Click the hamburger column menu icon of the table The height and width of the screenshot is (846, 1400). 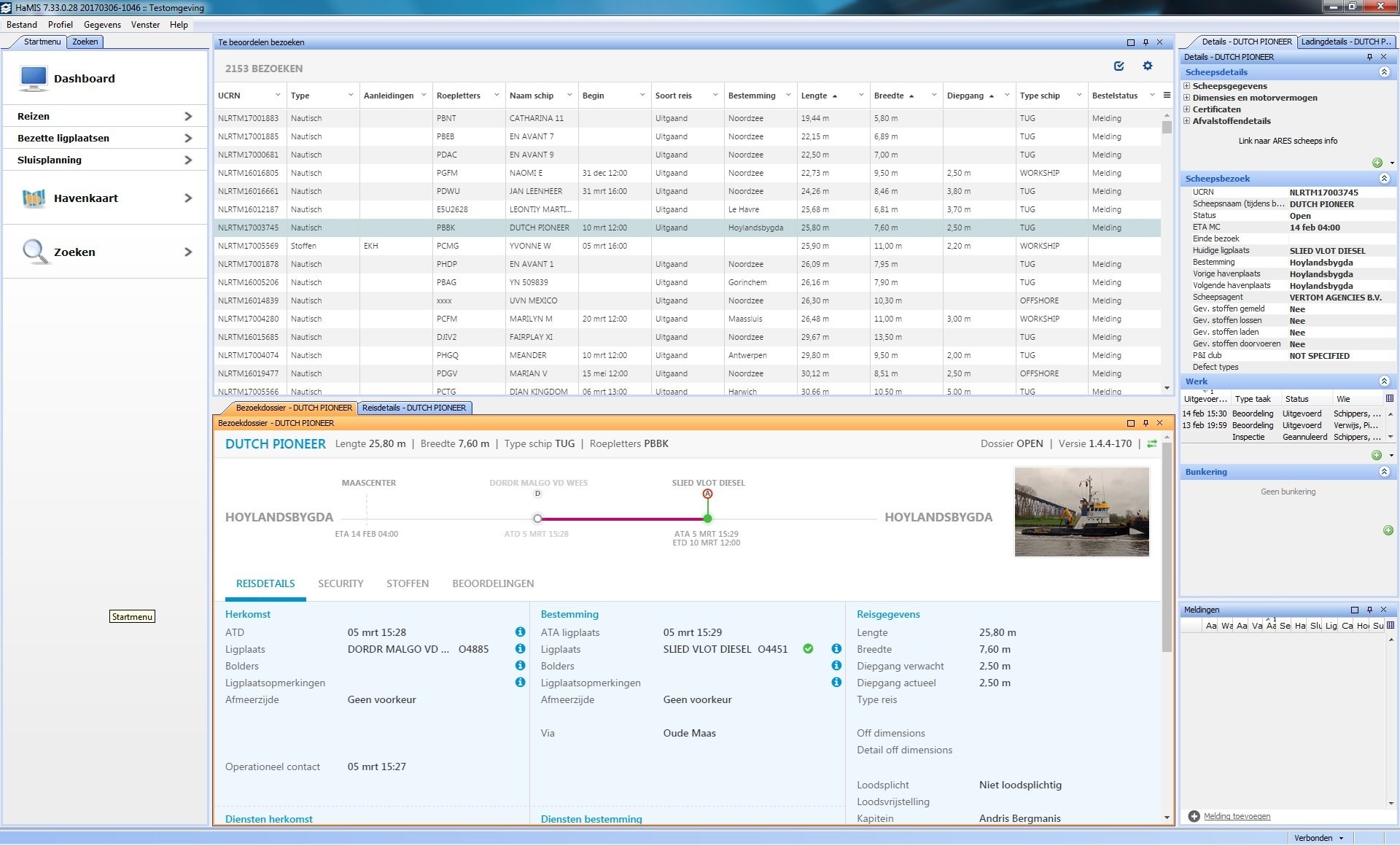coord(1167,96)
